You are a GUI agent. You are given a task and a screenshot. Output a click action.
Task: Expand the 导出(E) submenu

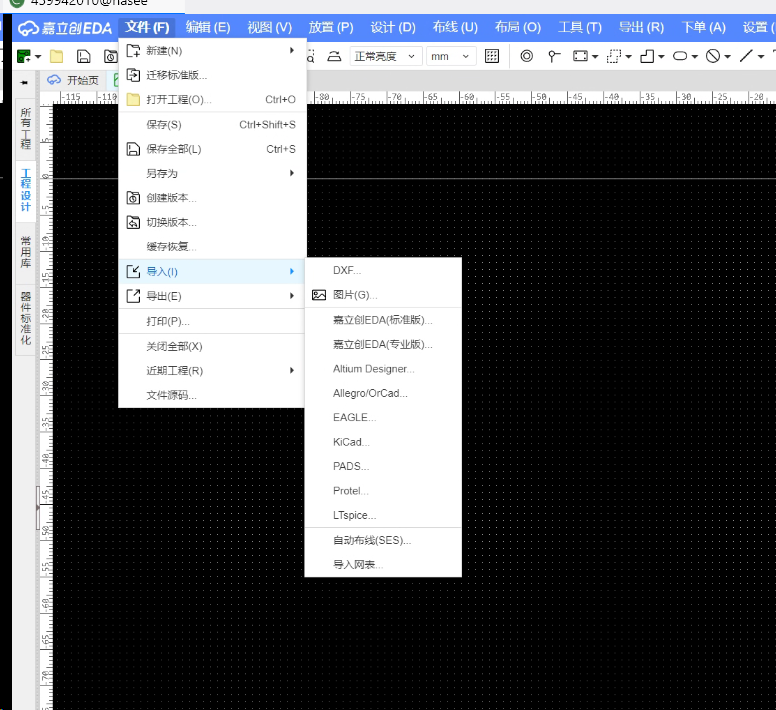tap(212, 296)
